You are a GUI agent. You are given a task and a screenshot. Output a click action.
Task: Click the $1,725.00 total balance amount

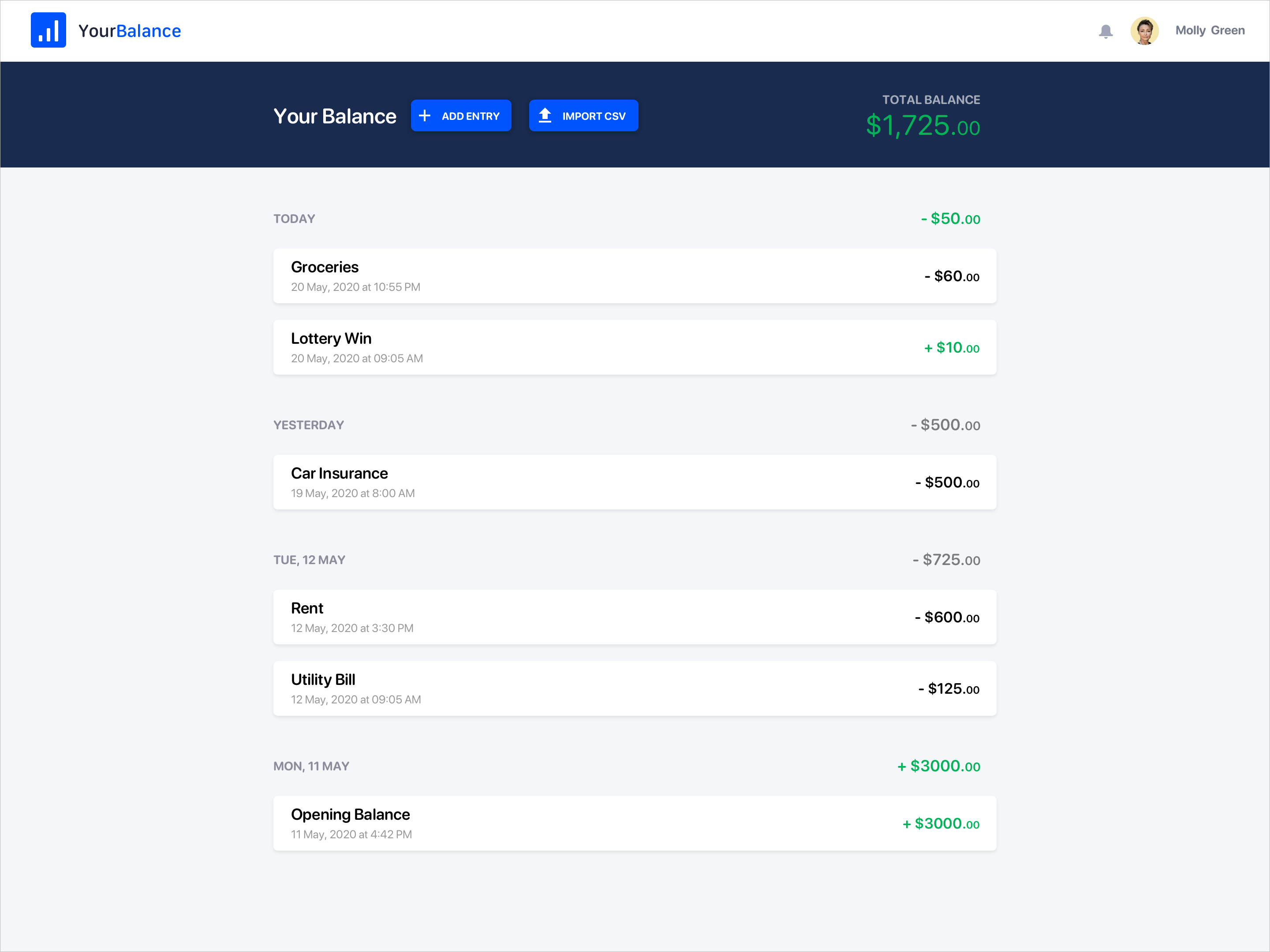pyautogui.click(x=922, y=126)
